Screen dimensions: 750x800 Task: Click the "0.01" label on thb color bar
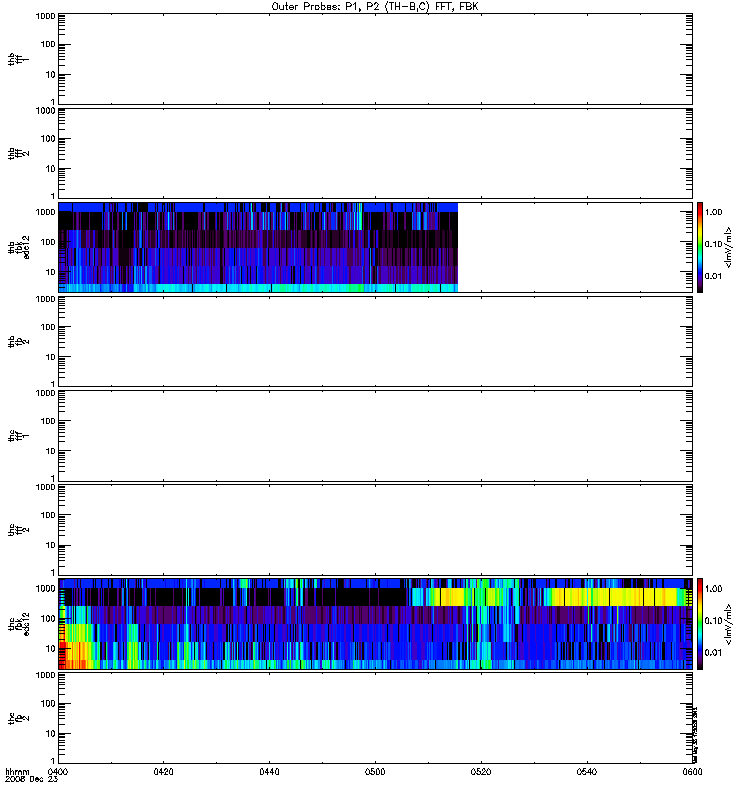coord(713,276)
